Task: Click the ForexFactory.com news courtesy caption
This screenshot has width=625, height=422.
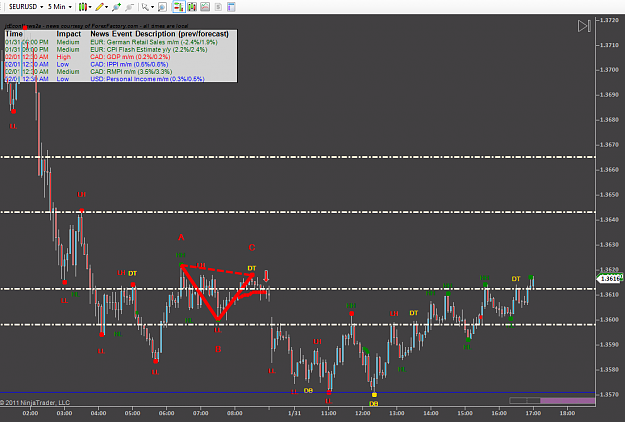Action: (x=96, y=26)
